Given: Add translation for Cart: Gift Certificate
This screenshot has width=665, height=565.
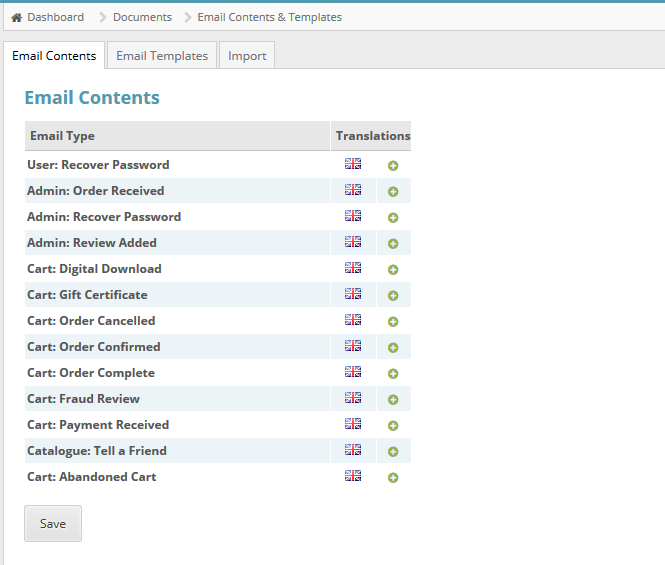Looking at the screenshot, I should click(393, 295).
